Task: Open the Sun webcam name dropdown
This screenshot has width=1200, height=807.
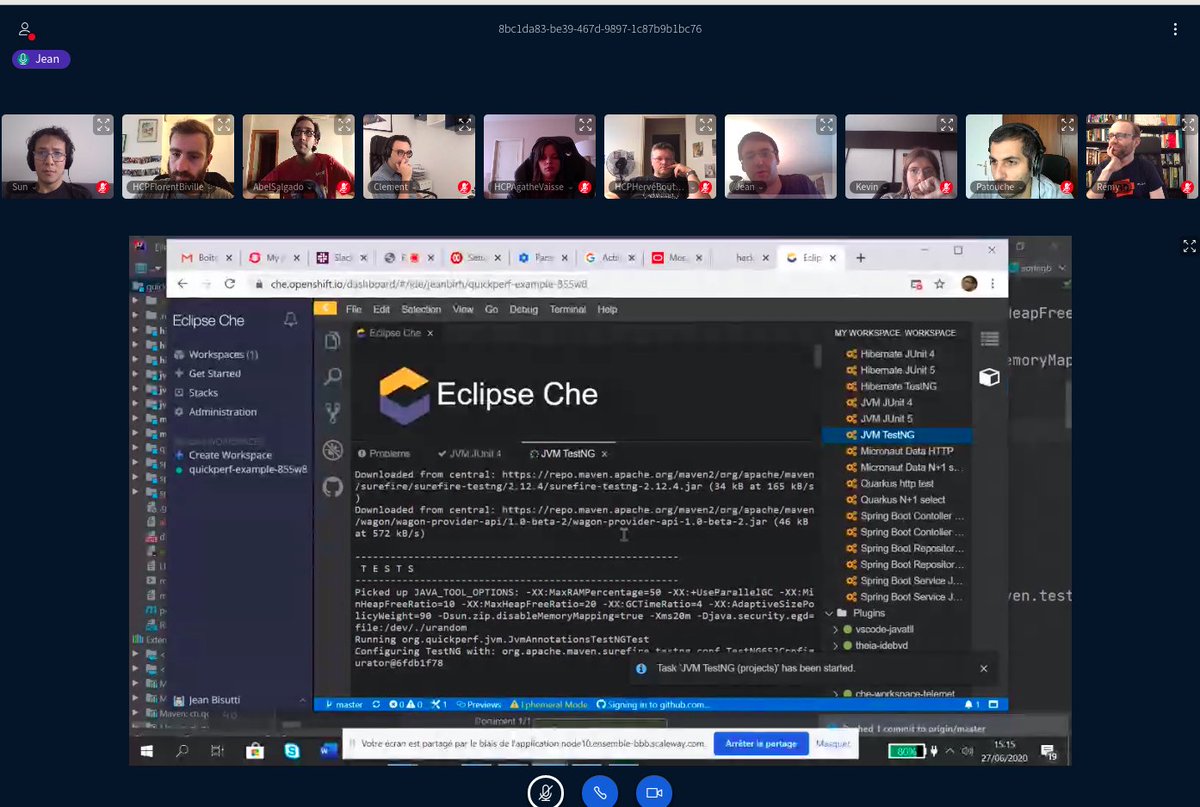Action: (23, 187)
